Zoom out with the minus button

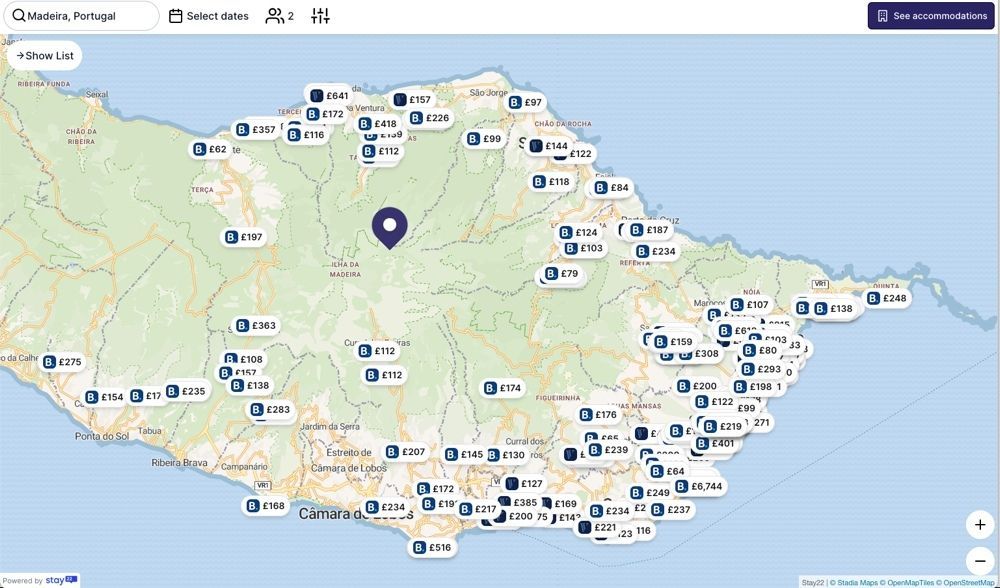[980, 561]
